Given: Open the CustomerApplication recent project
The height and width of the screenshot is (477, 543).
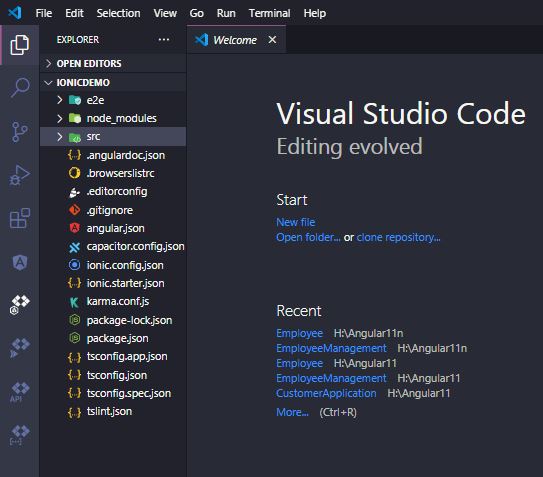Looking at the screenshot, I should pos(326,393).
